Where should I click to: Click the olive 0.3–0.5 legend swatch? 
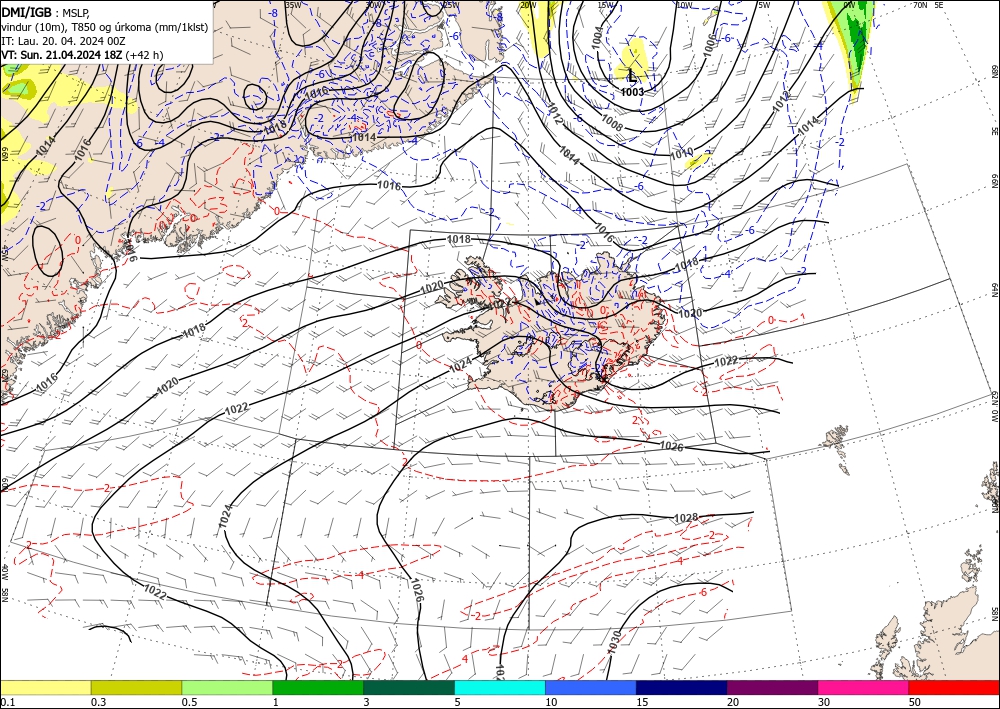click(136, 687)
